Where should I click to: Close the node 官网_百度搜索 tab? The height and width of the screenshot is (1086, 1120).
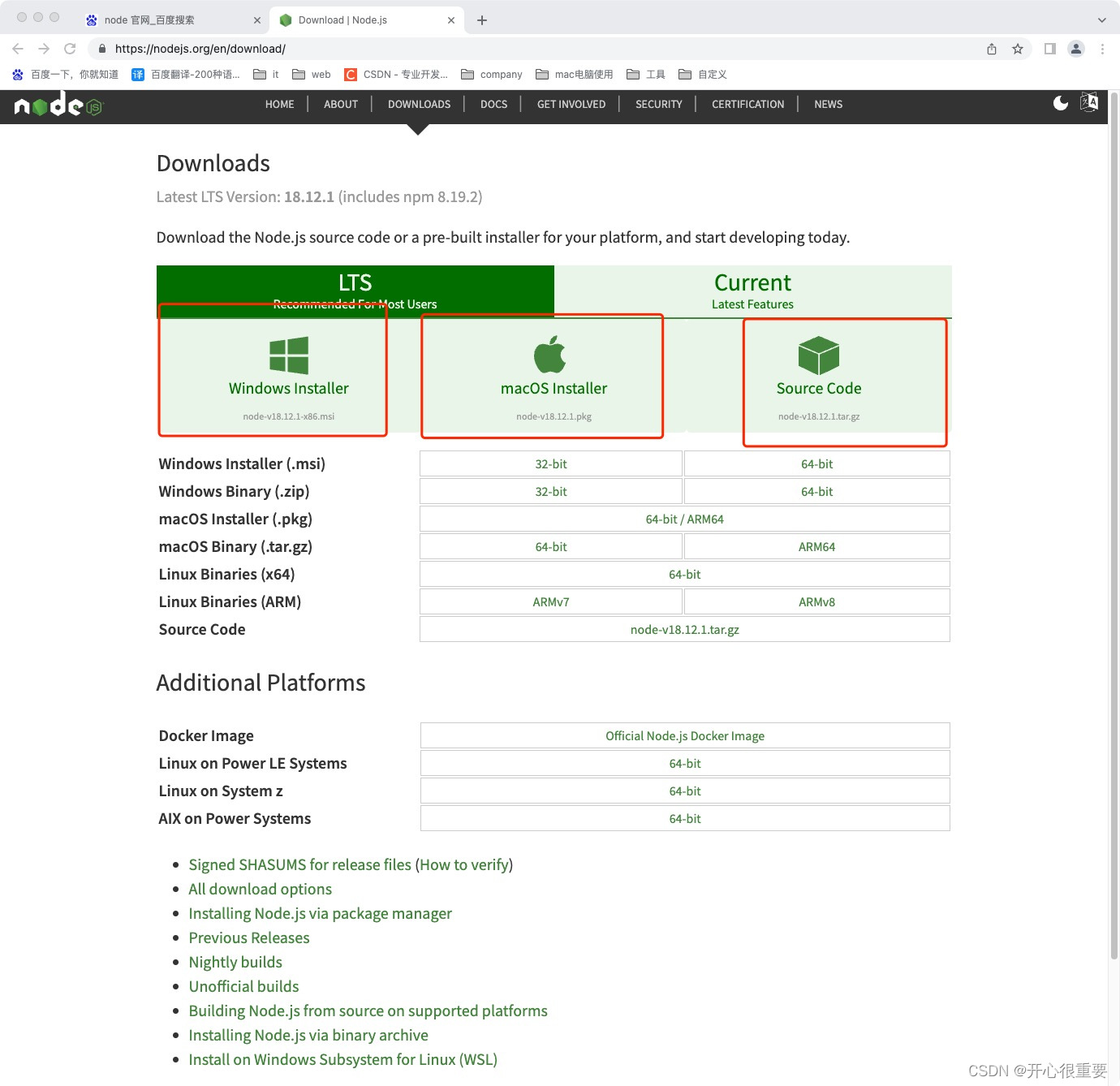click(x=257, y=20)
